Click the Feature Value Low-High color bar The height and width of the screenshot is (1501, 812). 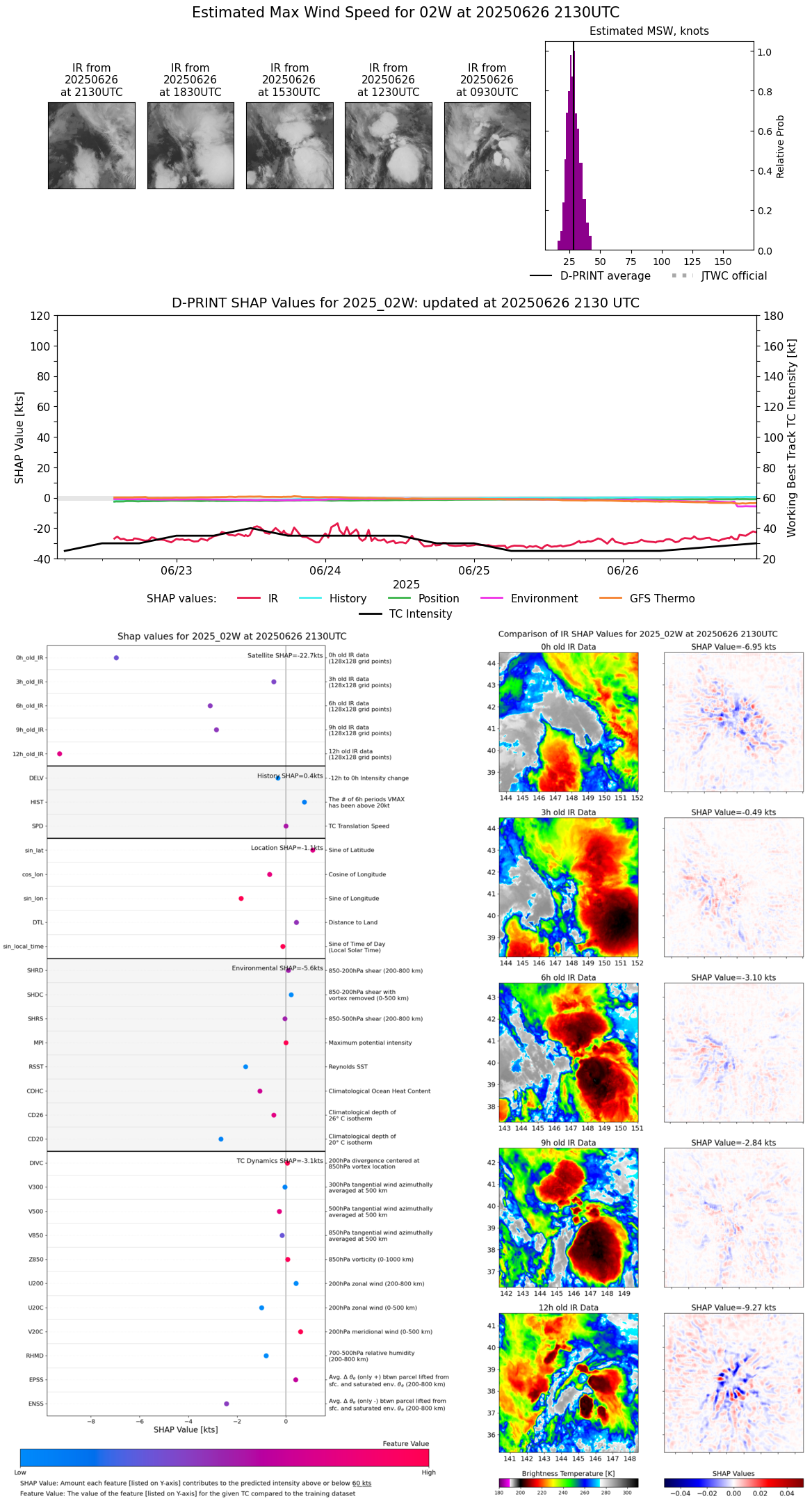point(225,1457)
